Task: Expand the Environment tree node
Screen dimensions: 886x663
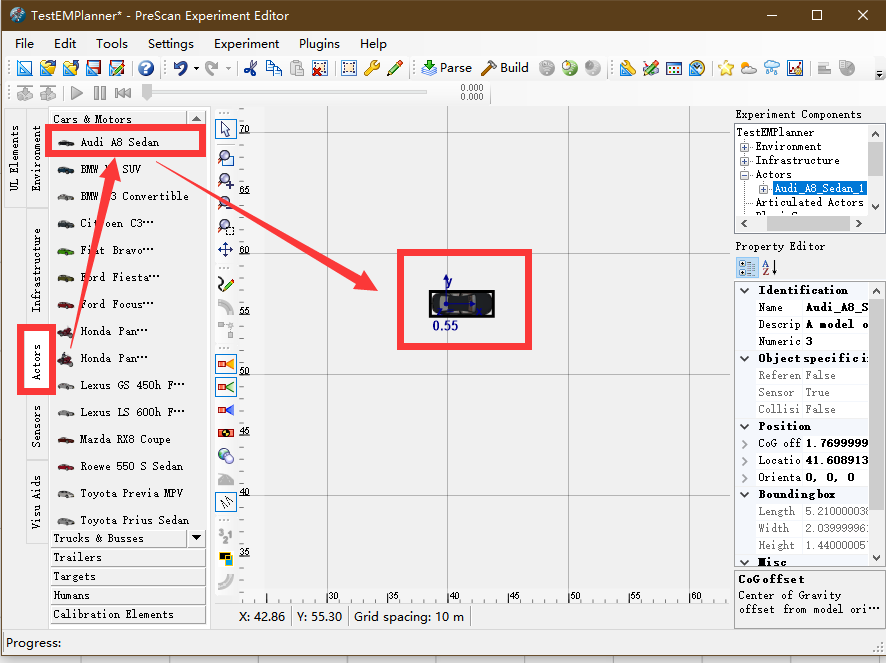Action: coord(745,147)
